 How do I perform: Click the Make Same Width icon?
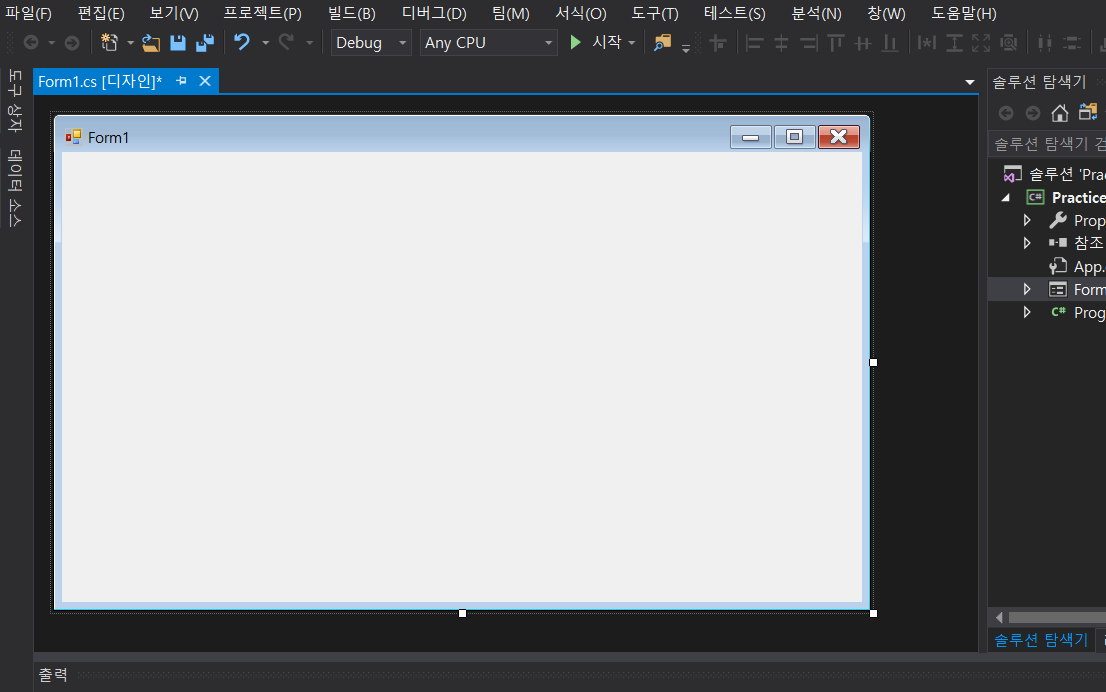[x=927, y=43]
